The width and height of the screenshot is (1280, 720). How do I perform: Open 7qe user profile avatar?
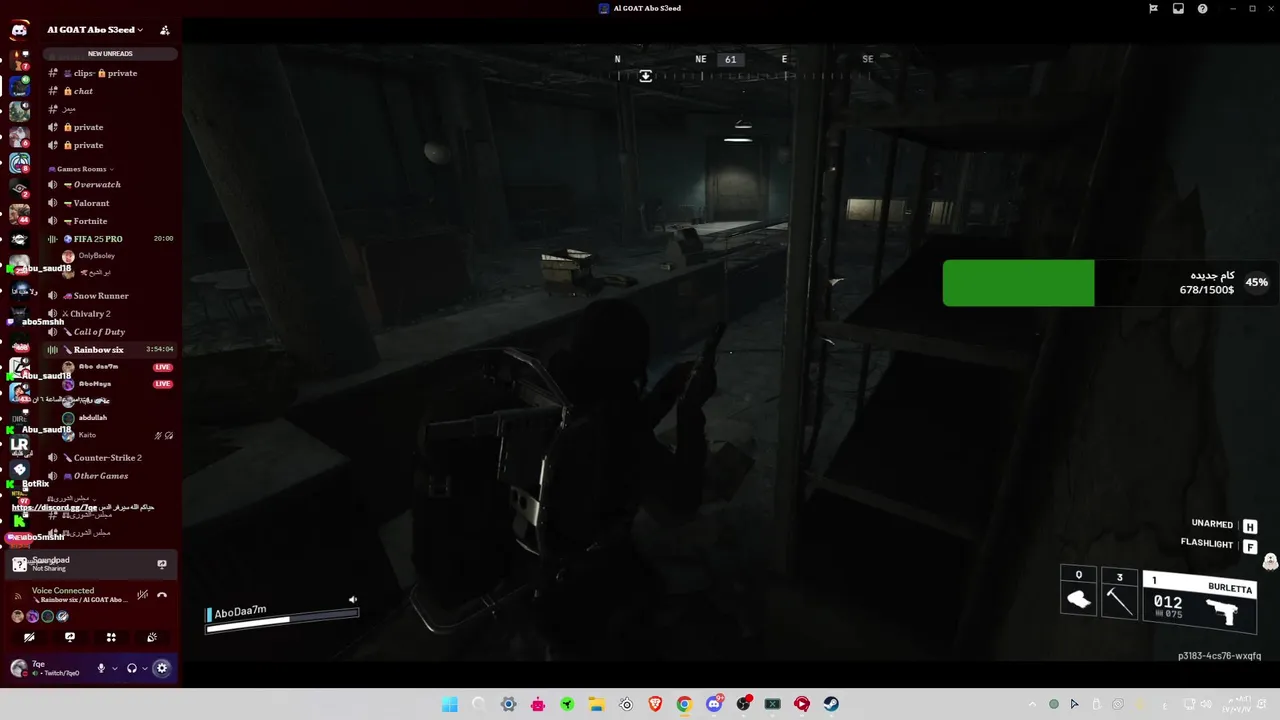(18, 668)
